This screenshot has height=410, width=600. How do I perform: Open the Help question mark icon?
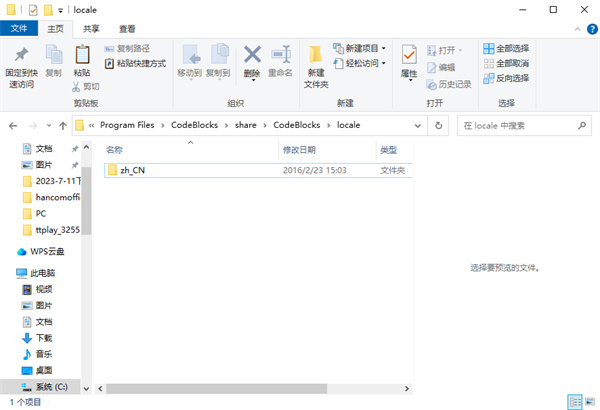pos(592,29)
